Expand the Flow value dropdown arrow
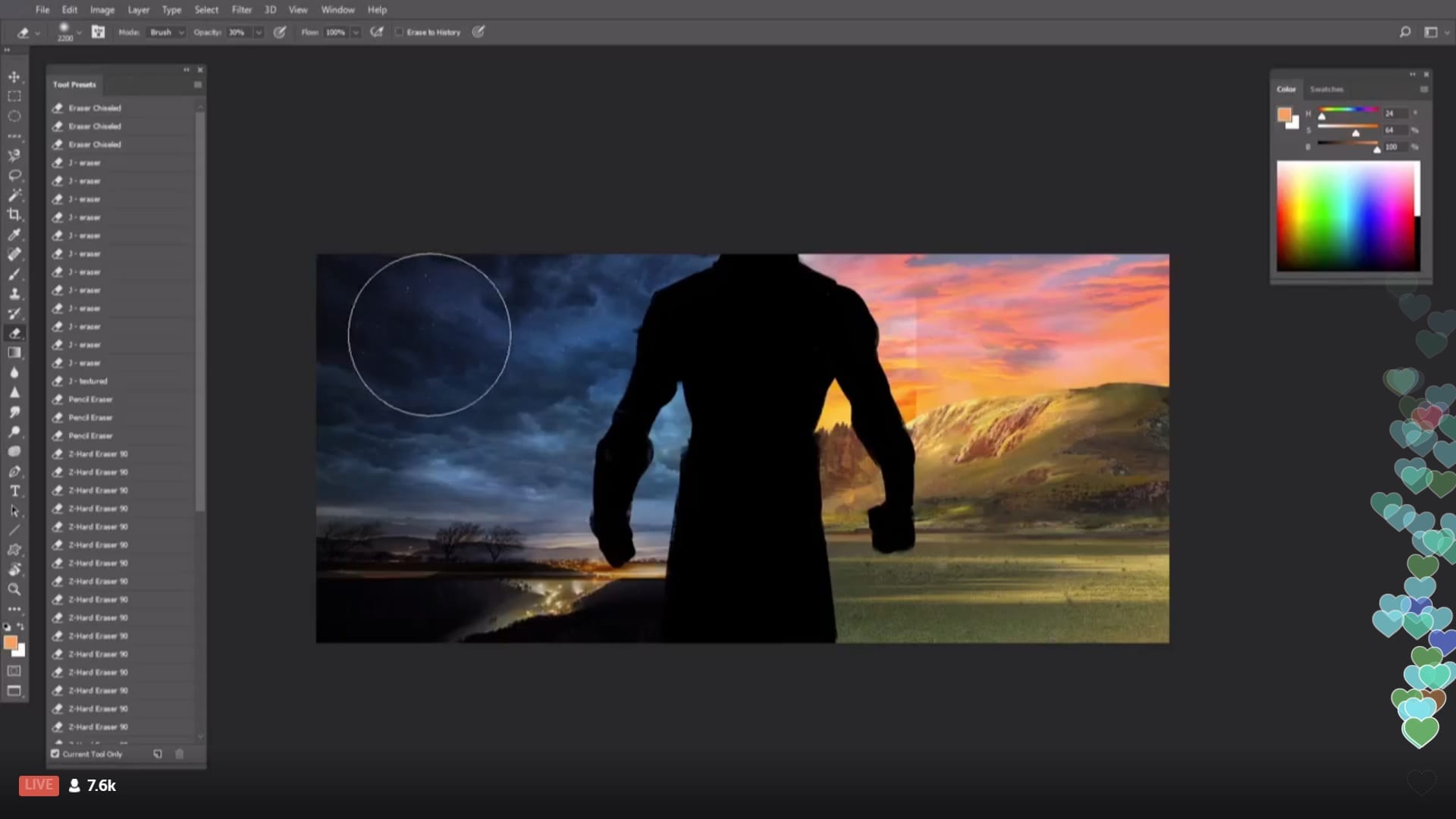Image resolution: width=1456 pixels, height=819 pixels. pos(355,32)
